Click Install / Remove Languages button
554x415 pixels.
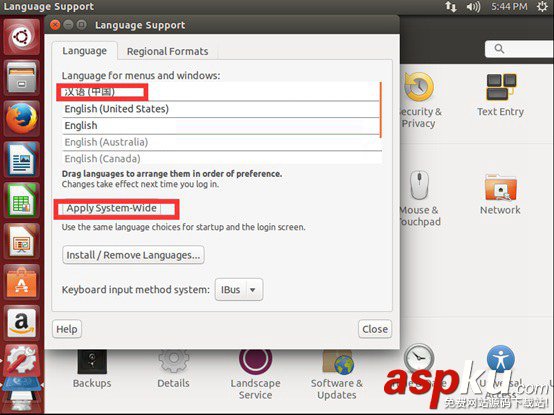click(x=133, y=255)
